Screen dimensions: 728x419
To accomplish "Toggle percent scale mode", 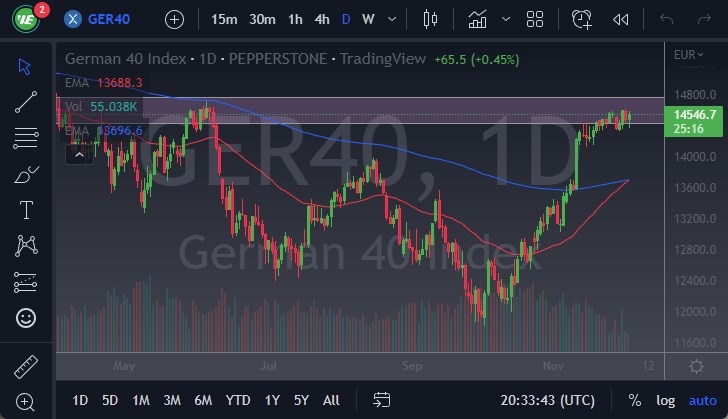I will [x=634, y=400].
